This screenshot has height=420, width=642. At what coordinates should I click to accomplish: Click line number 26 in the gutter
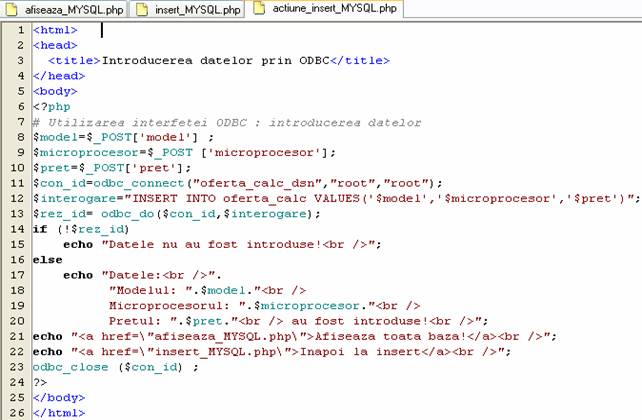(18, 412)
